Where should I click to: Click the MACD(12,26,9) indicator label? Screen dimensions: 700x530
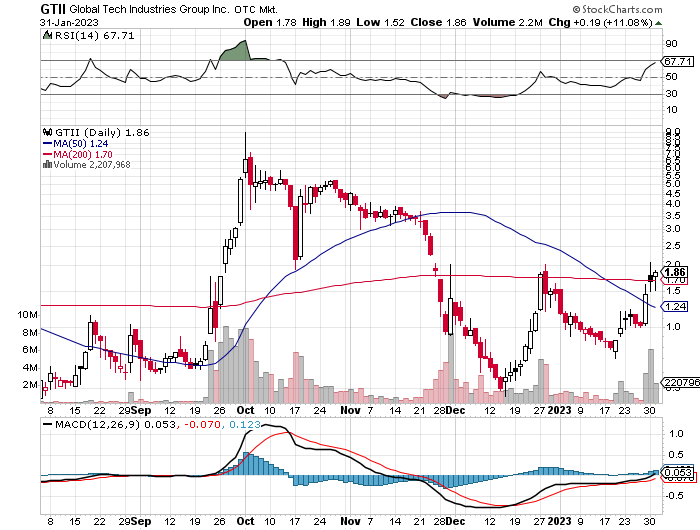[97, 425]
